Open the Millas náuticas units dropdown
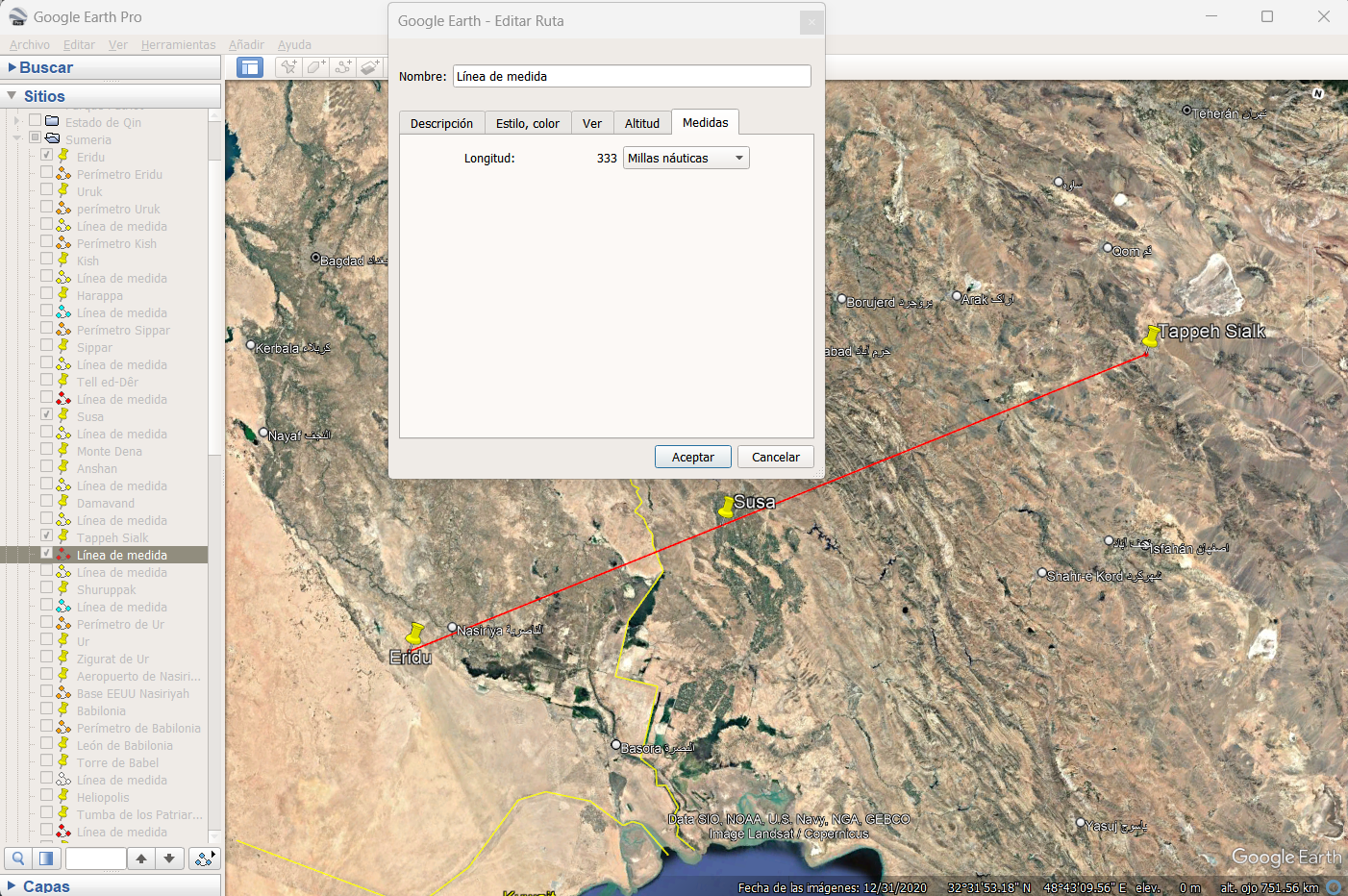This screenshot has width=1348, height=896. pos(686,158)
